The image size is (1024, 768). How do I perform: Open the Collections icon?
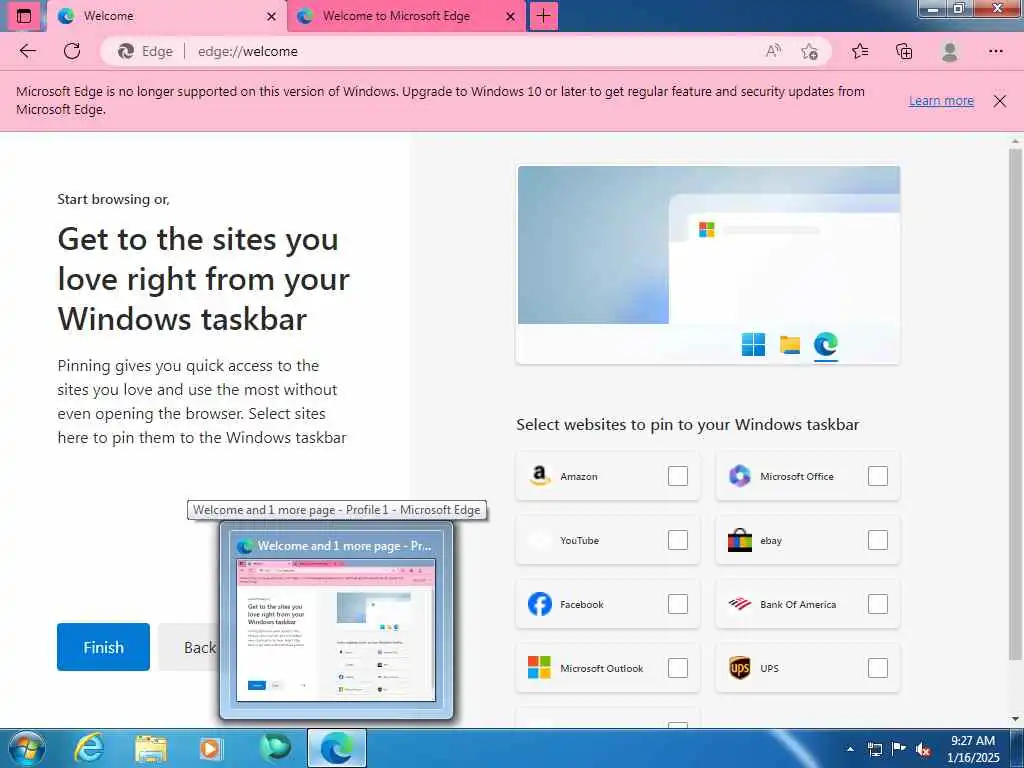tap(904, 51)
